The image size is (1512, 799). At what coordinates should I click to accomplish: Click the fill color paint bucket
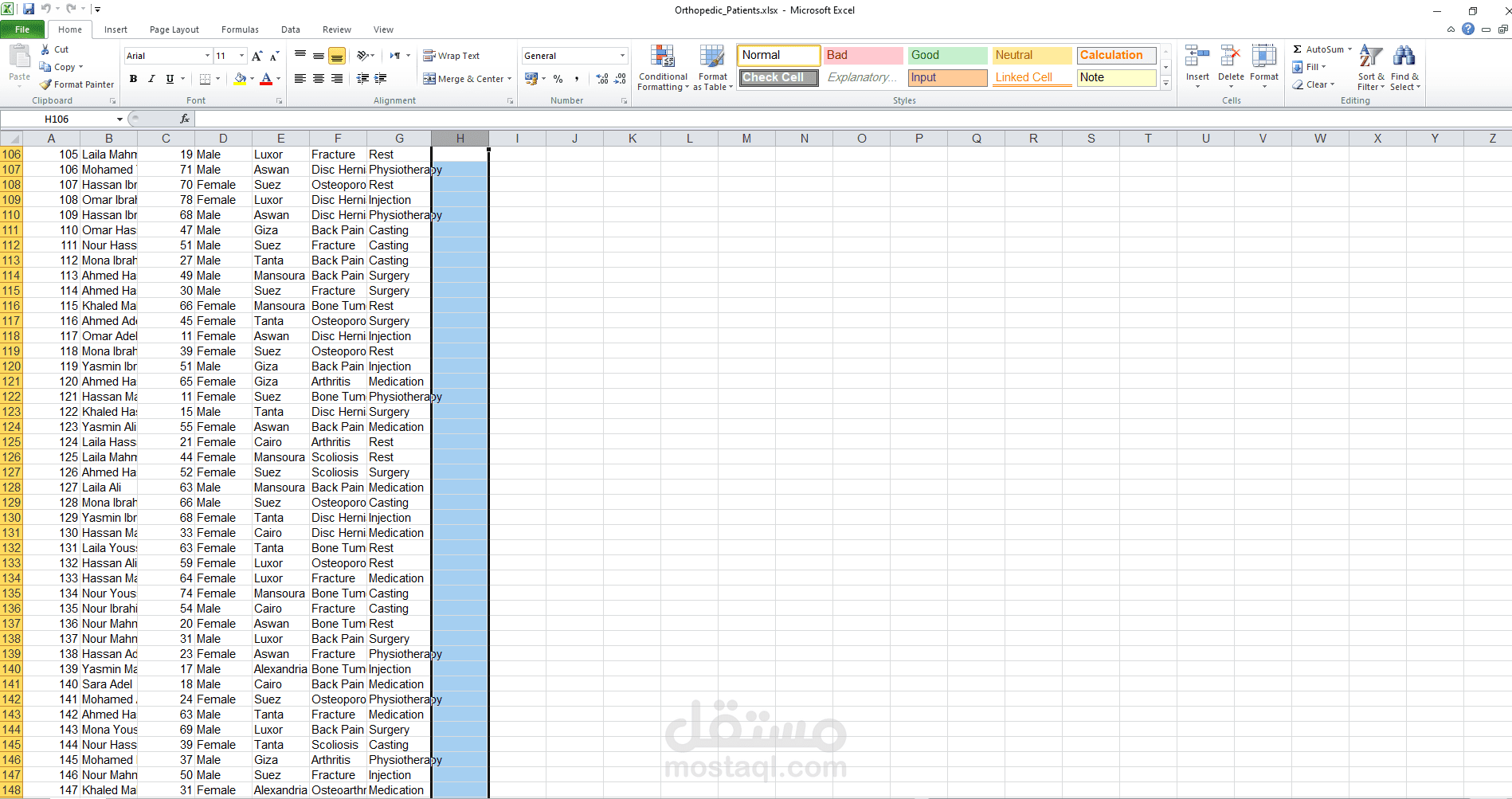click(x=240, y=79)
